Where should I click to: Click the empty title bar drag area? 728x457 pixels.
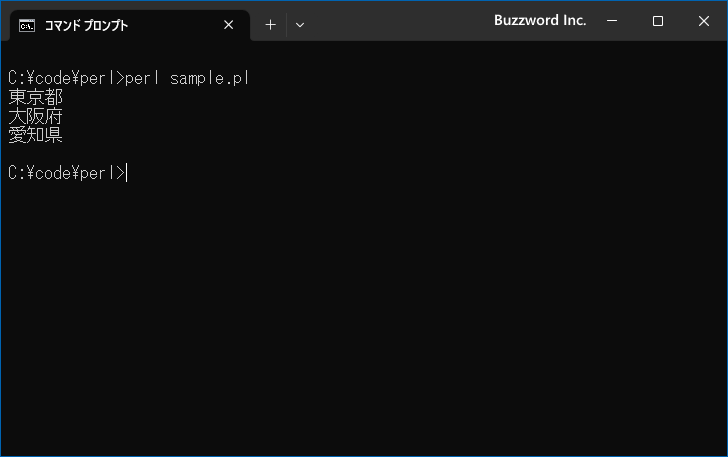400,21
